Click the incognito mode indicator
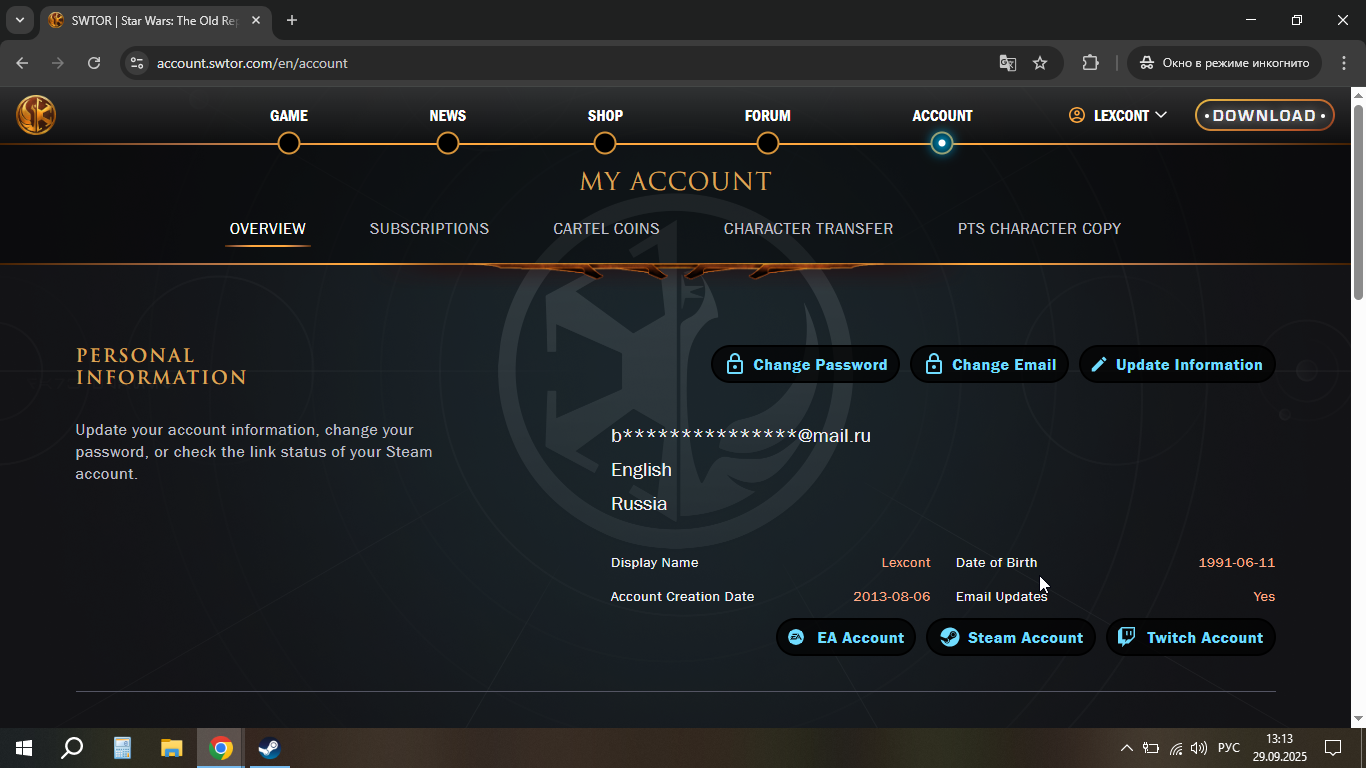 [x=1225, y=63]
